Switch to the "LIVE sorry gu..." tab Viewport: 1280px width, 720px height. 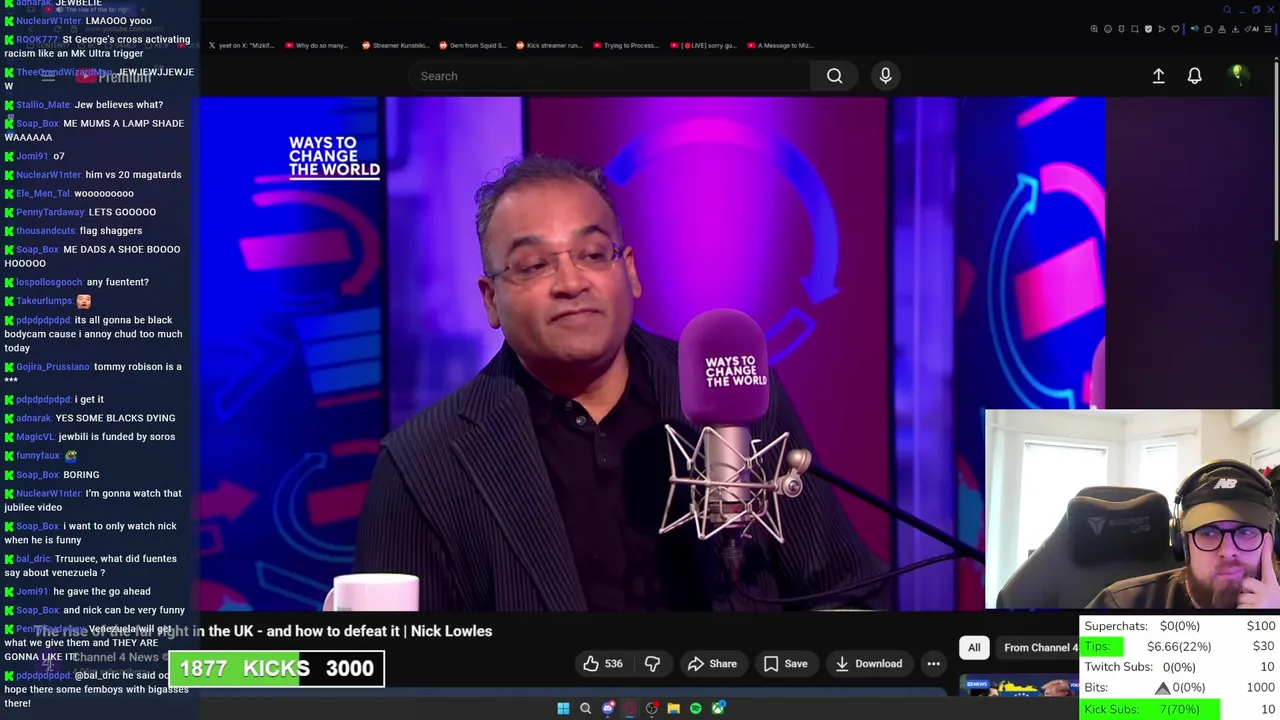click(x=703, y=45)
